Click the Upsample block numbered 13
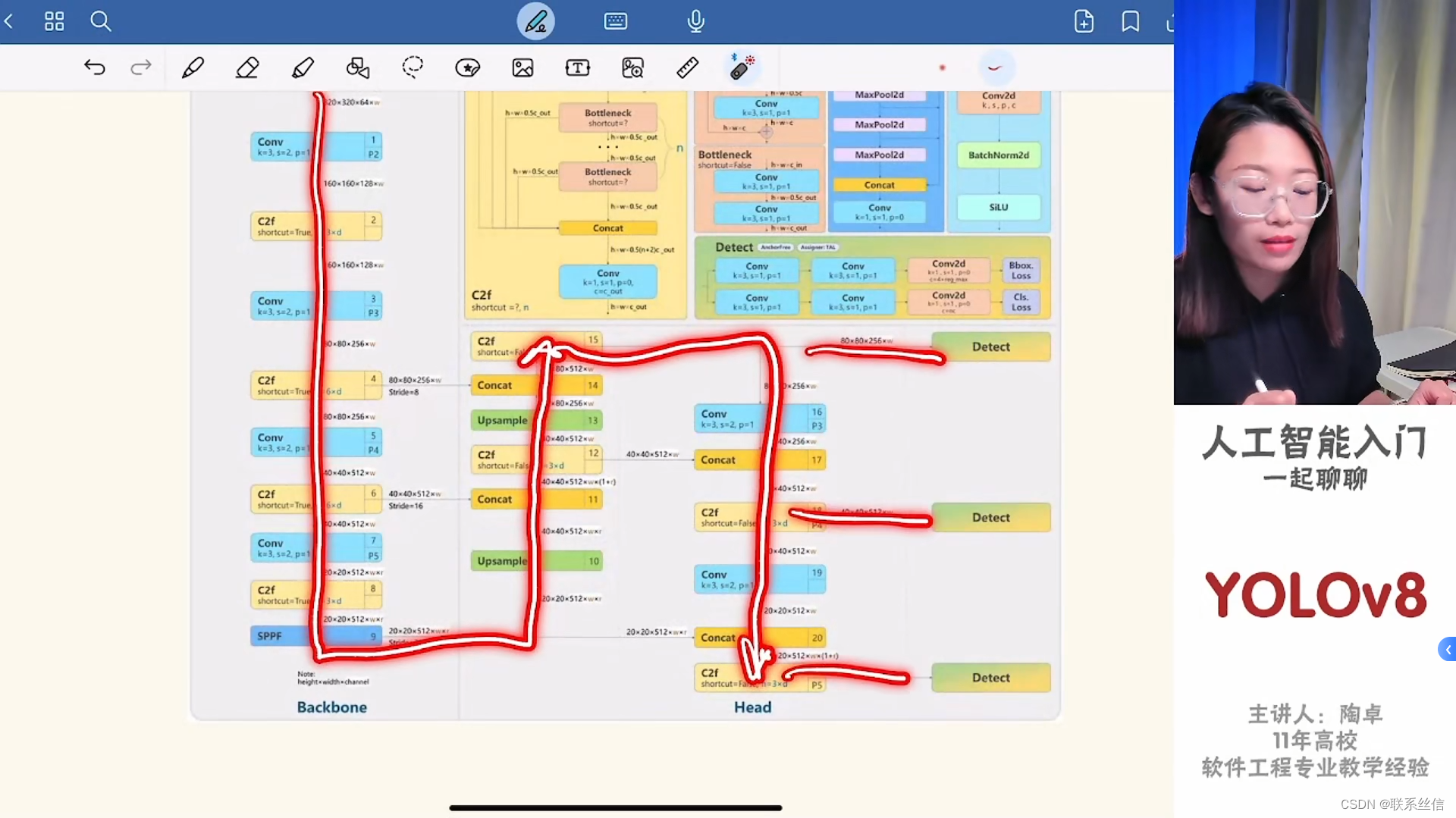The width and height of the screenshot is (1456, 818). [x=536, y=420]
